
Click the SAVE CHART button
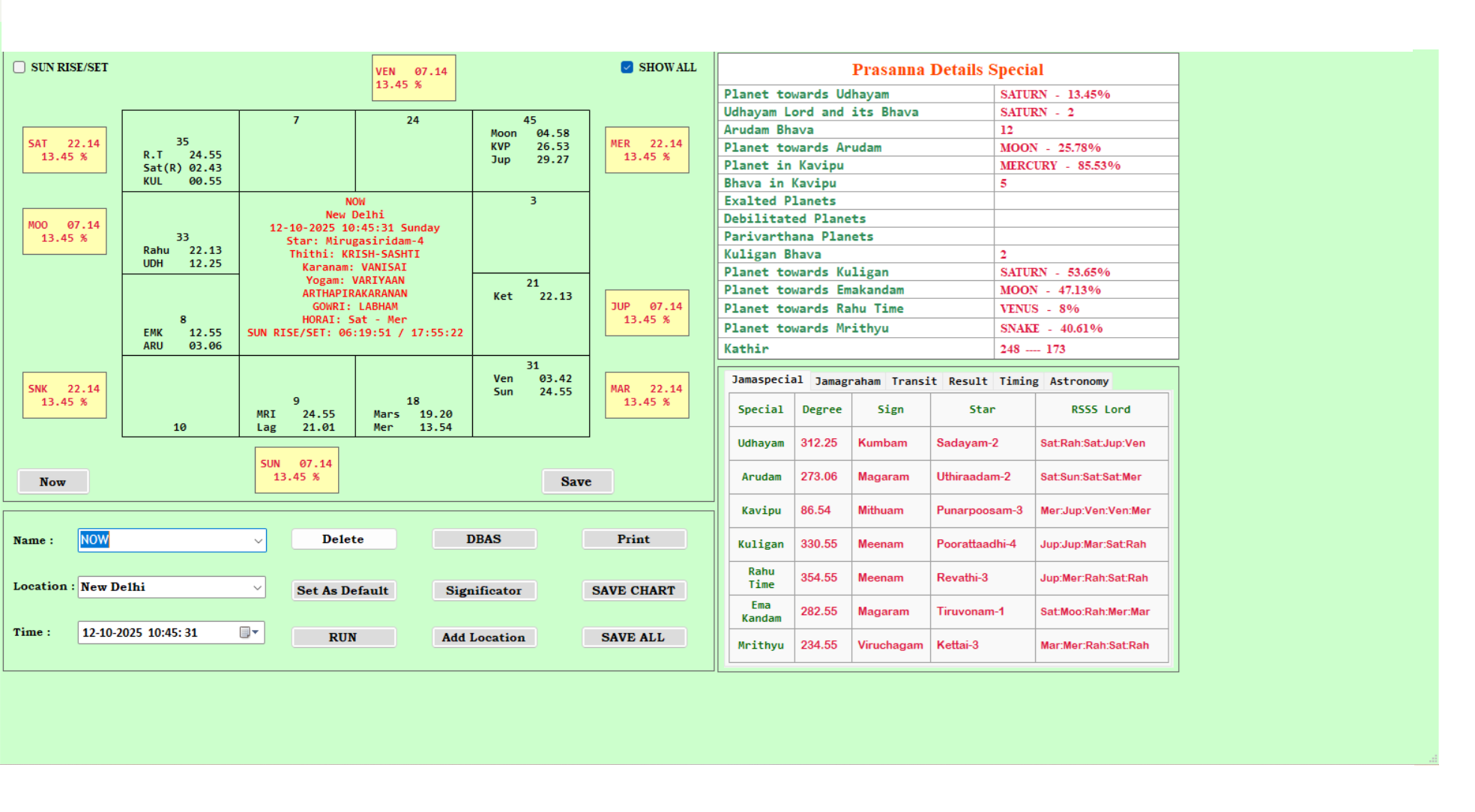[633, 591]
